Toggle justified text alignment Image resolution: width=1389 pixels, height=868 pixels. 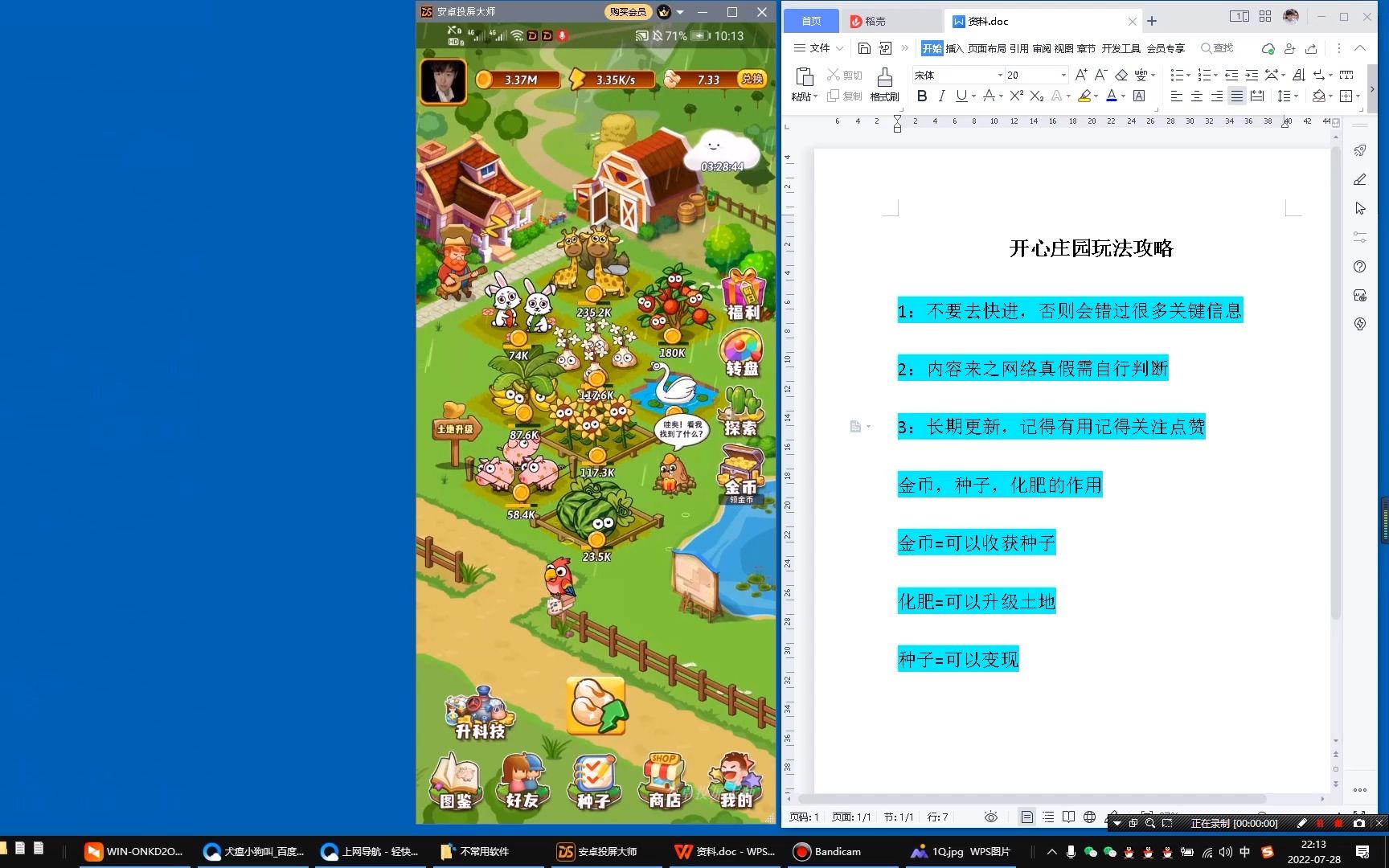1236,96
